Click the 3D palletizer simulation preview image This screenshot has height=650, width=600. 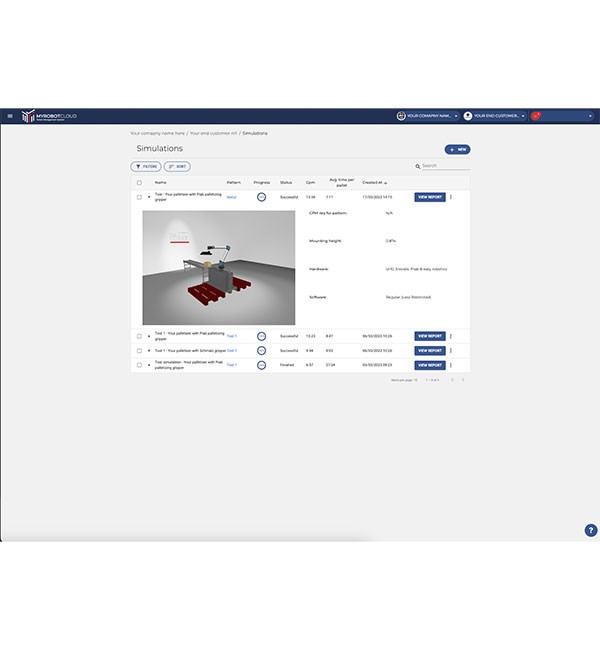[x=219, y=267]
